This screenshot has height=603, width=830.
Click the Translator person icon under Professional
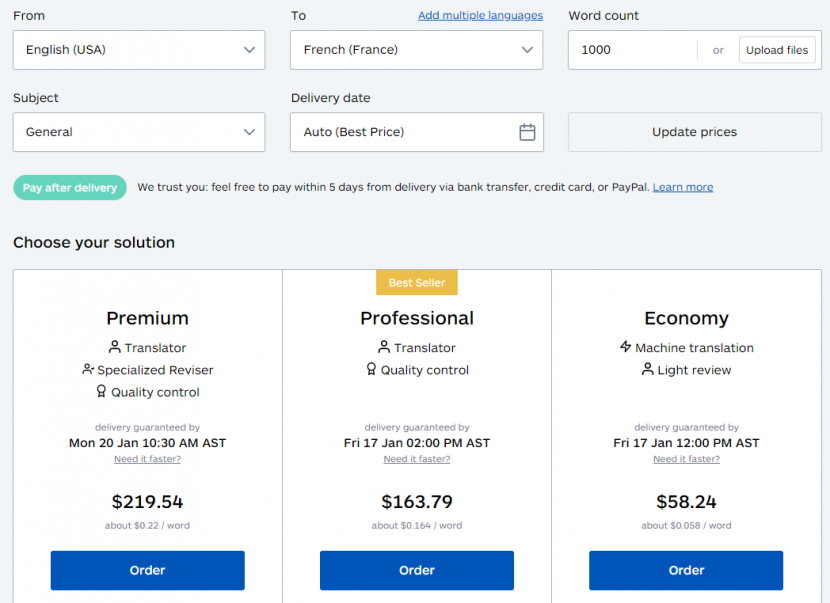[384, 347]
